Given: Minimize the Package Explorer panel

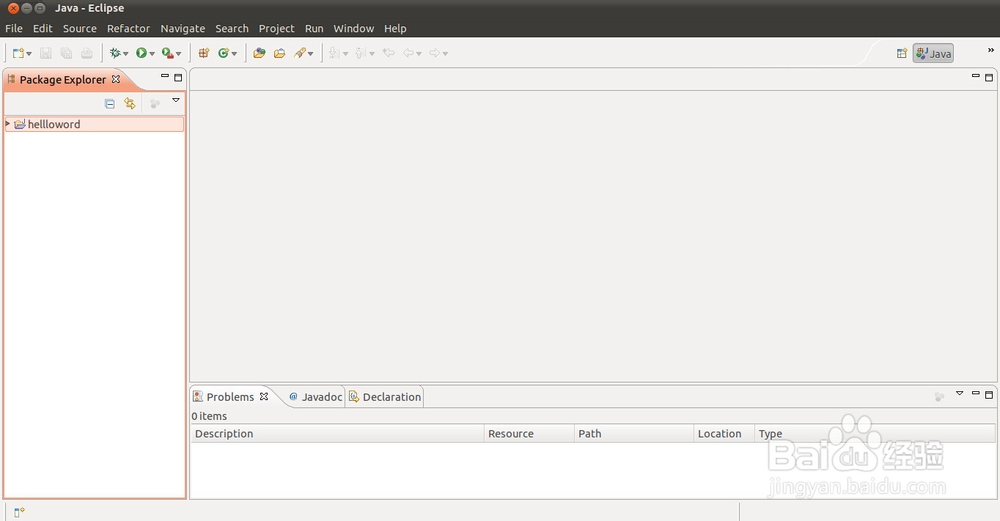Looking at the screenshot, I should [x=165, y=77].
